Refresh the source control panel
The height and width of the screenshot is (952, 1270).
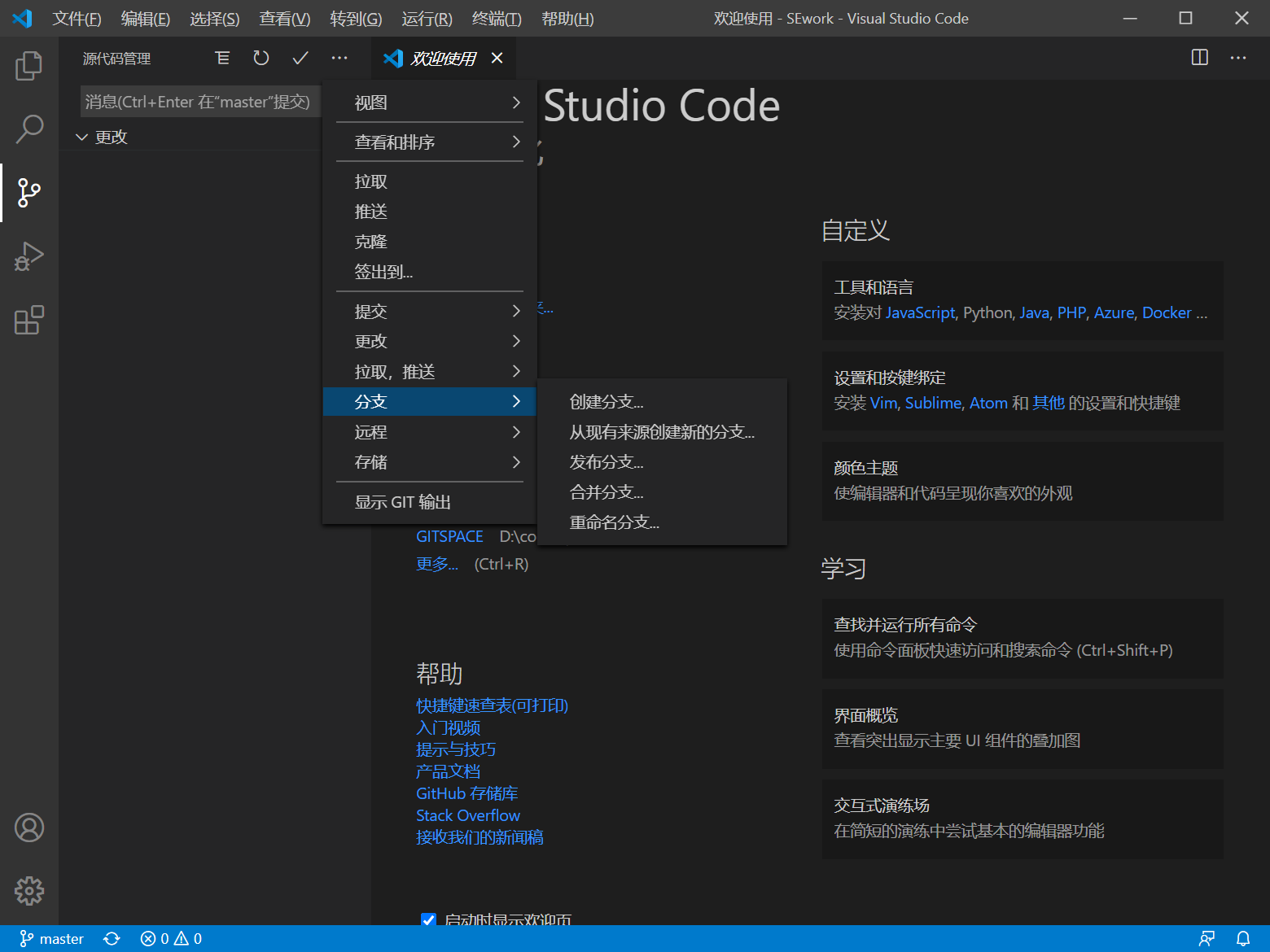[261, 58]
